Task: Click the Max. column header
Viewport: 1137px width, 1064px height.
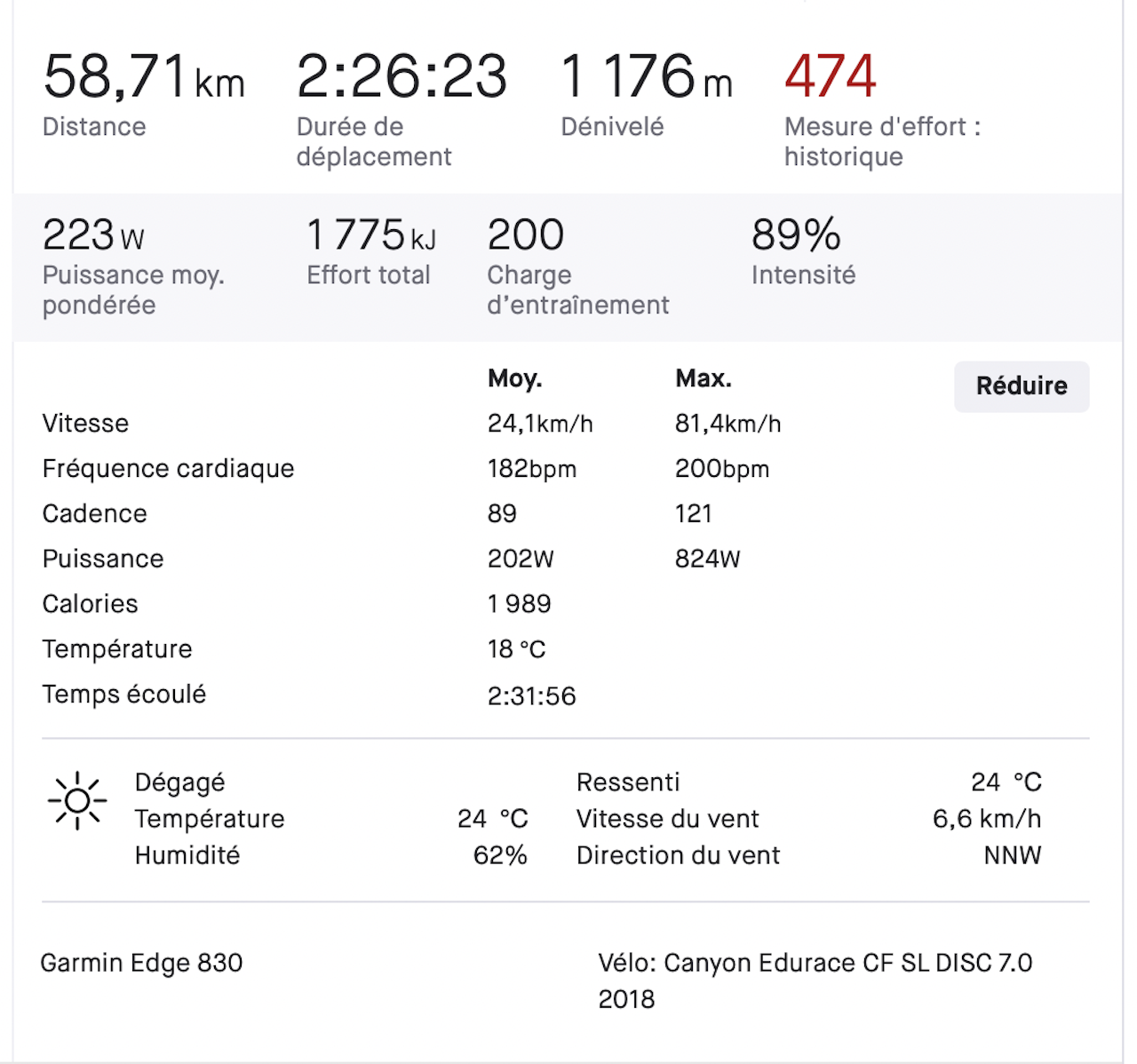Action: (x=703, y=379)
